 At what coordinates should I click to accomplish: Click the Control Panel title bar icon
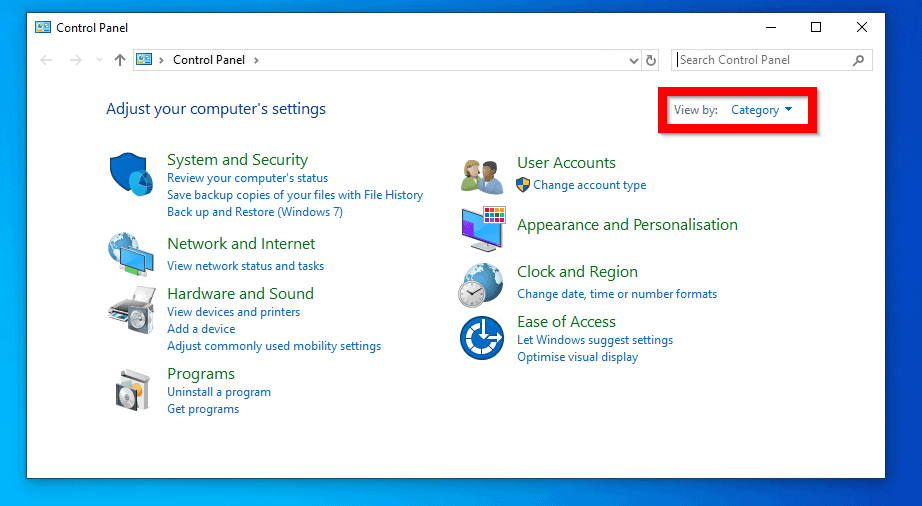pyautogui.click(x=43, y=27)
